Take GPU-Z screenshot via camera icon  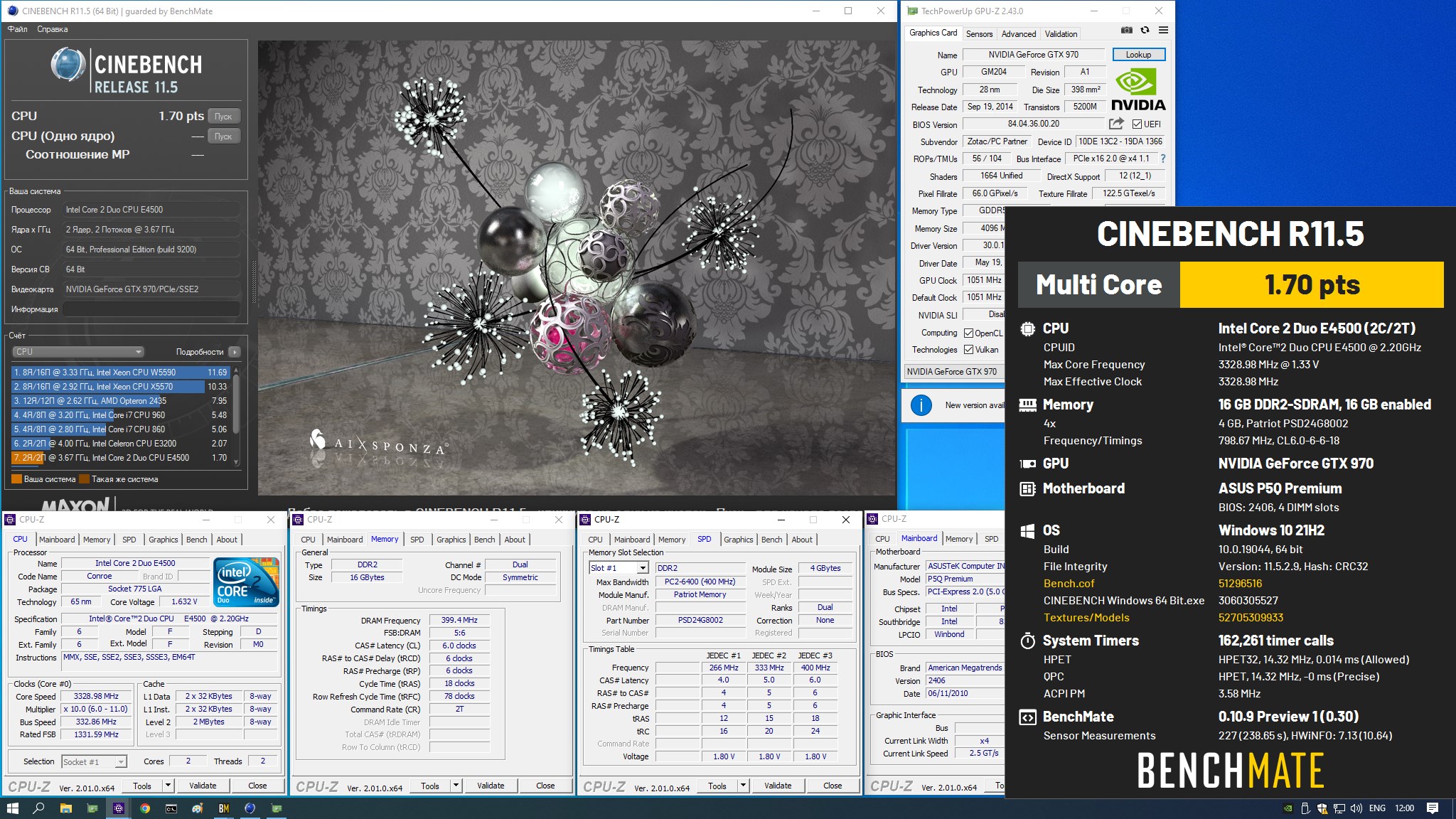coord(1127,30)
